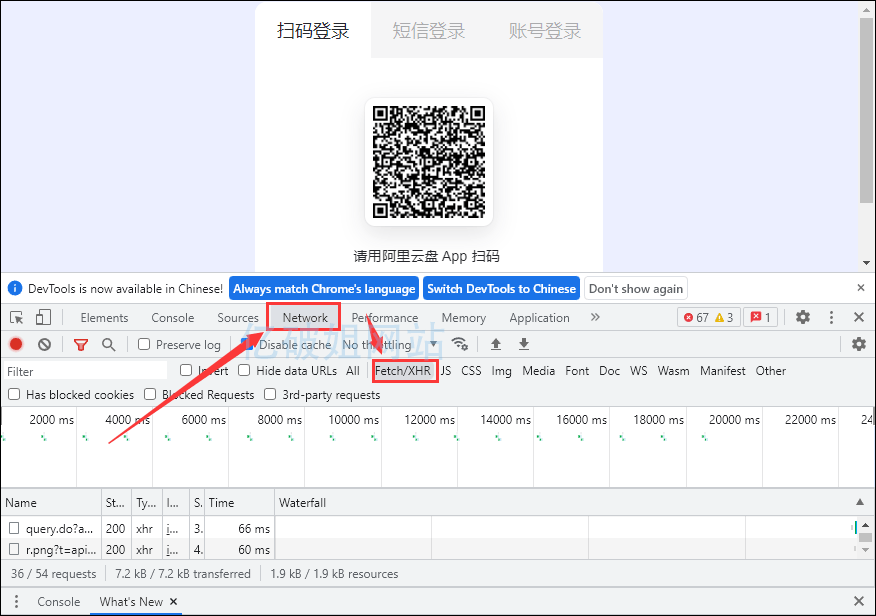Click Don't show again button

pyautogui.click(x=636, y=288)
